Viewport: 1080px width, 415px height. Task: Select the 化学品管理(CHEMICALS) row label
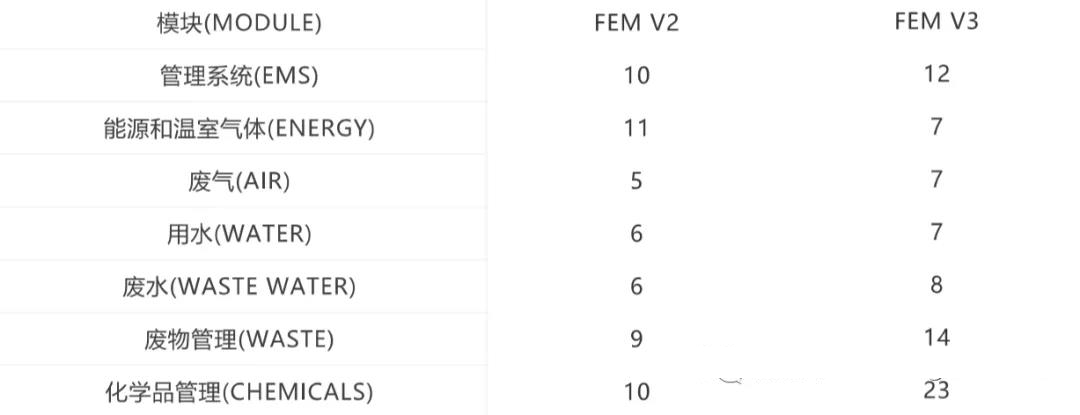[239, 392]
